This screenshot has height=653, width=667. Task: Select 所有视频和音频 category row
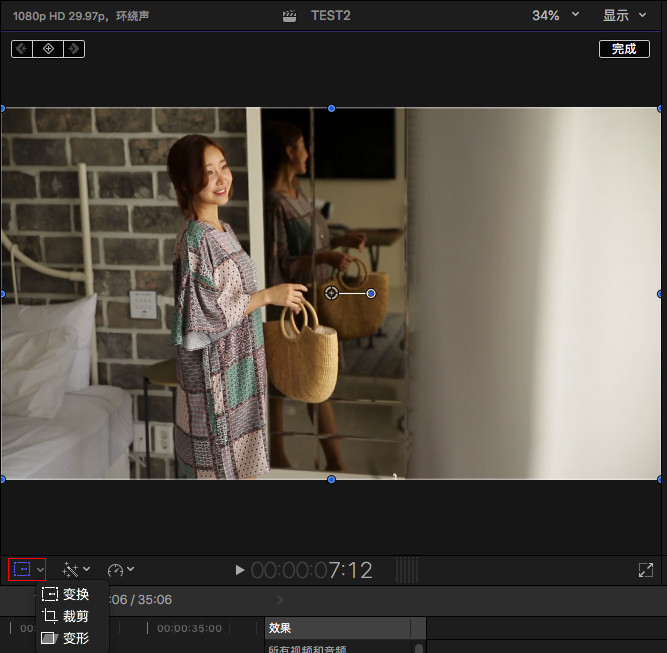[307, 649]
